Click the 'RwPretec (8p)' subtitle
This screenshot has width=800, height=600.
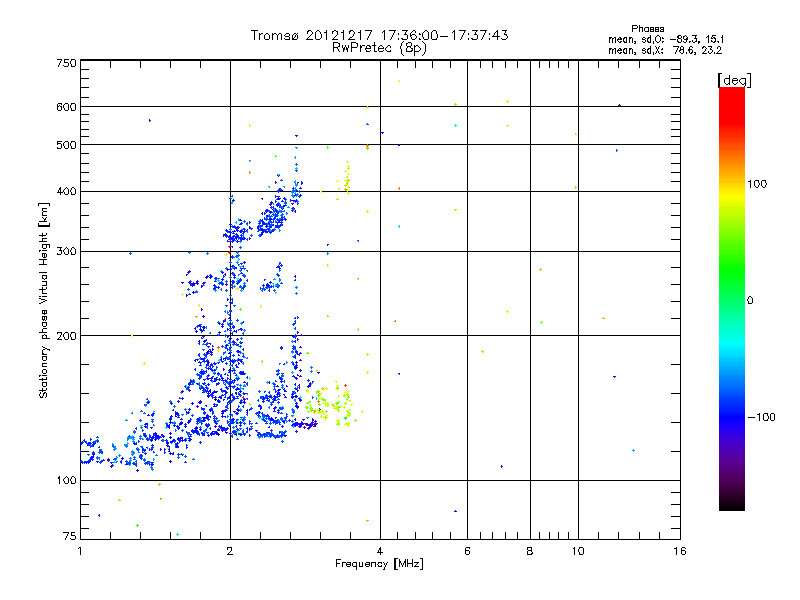pyautogui.click(x=379, y=48)
